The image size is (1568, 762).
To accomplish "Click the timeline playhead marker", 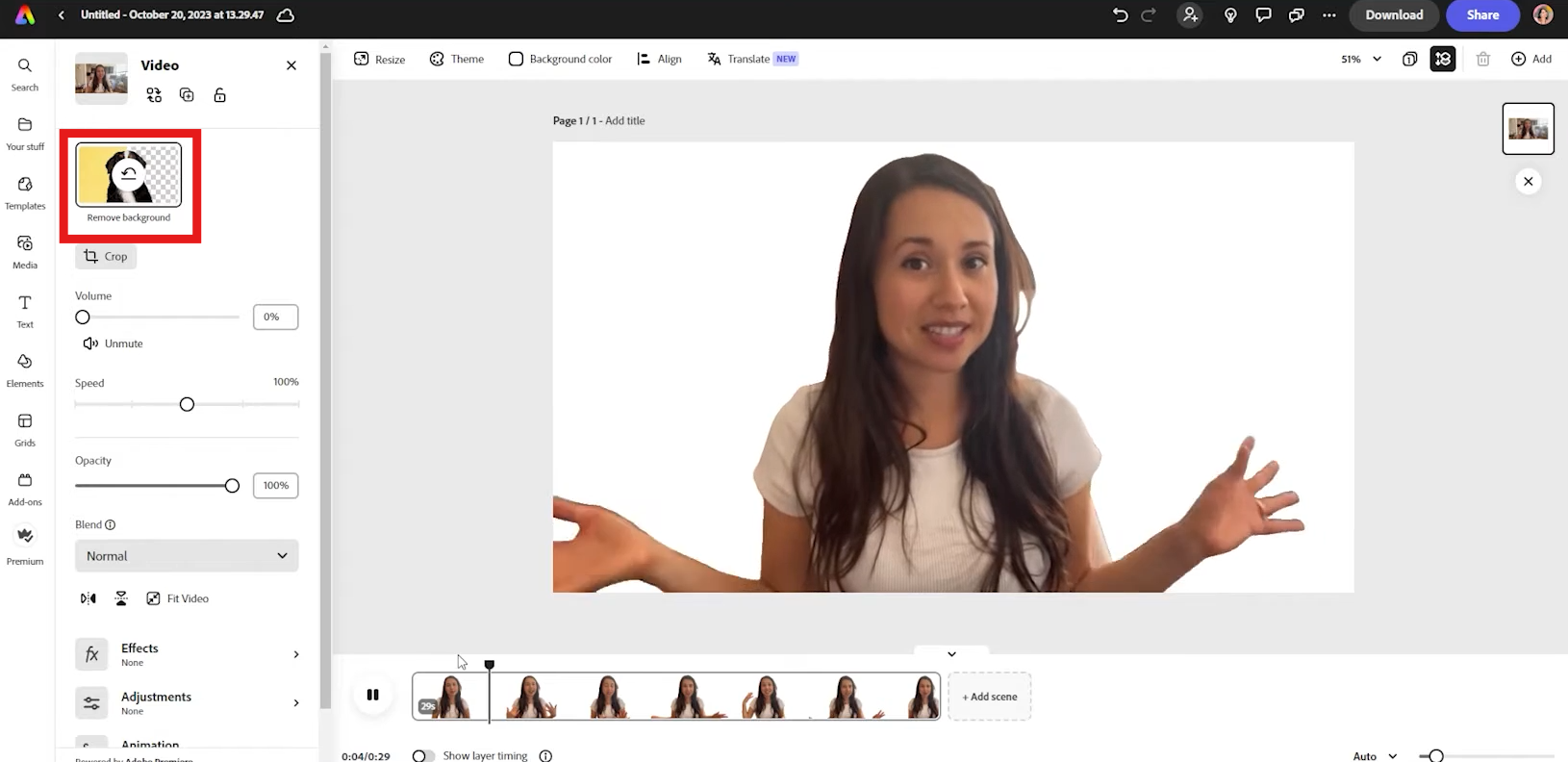I will tap(489, 665).
